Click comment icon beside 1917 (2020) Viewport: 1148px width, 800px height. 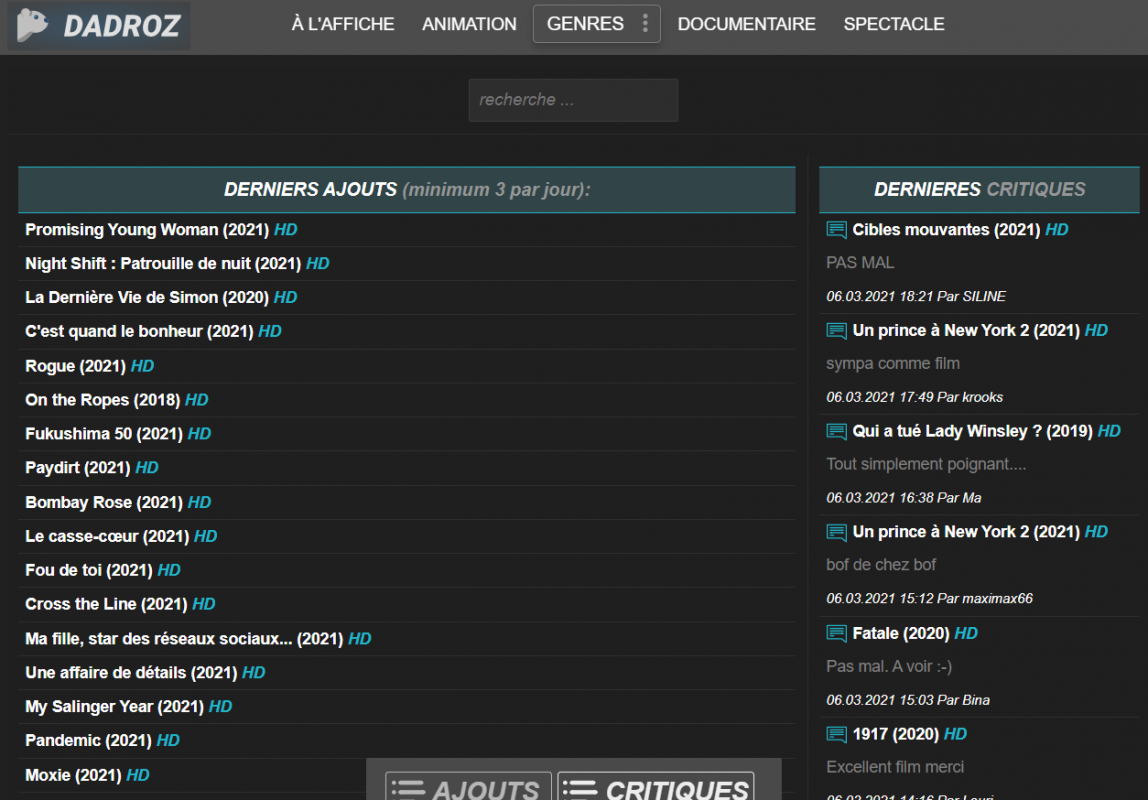836,734
